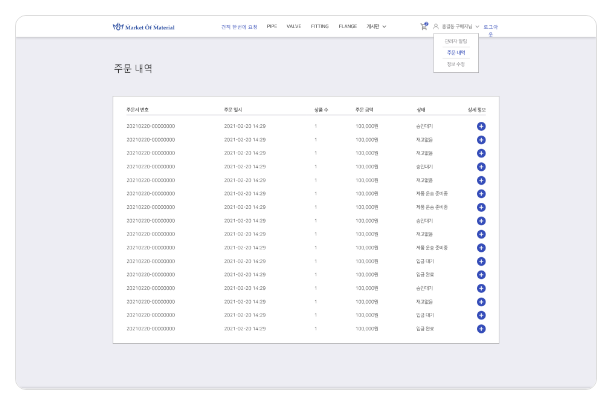Expand details with first row's plus button
Image resolution: width=612 pixels, height=405 pixels.
point(481,126)
